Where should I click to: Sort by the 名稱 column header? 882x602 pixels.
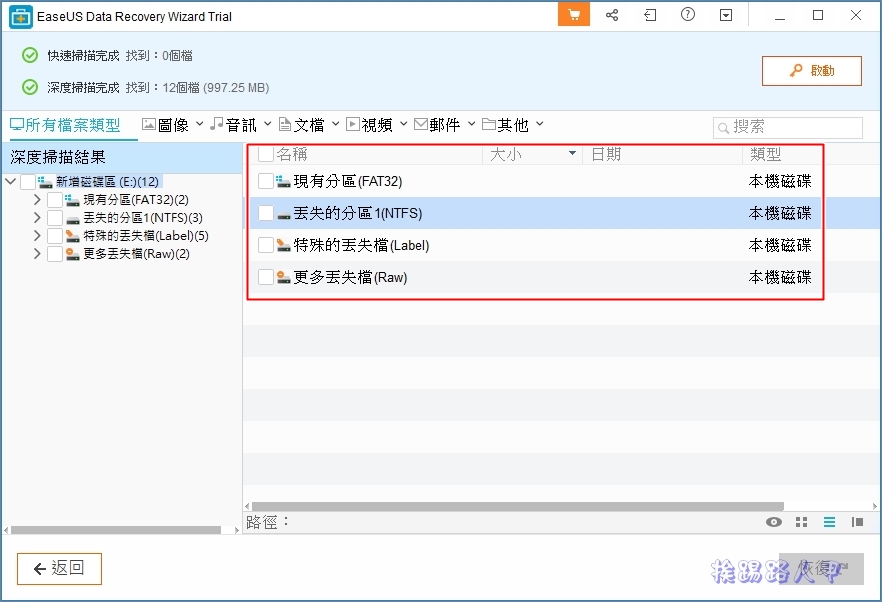[291, 154]
